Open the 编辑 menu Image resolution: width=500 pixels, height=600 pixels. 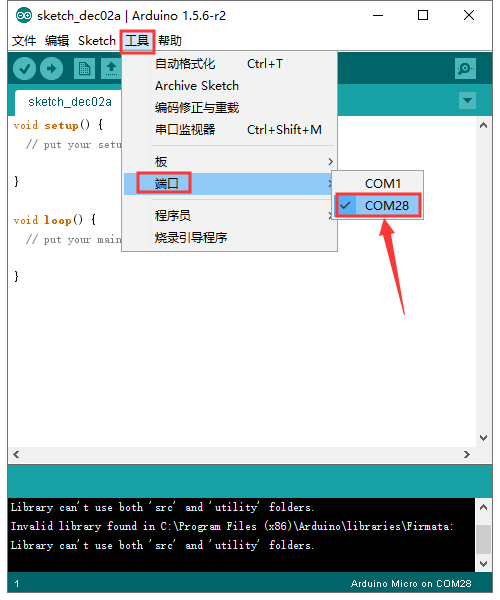tap(57, 41)
